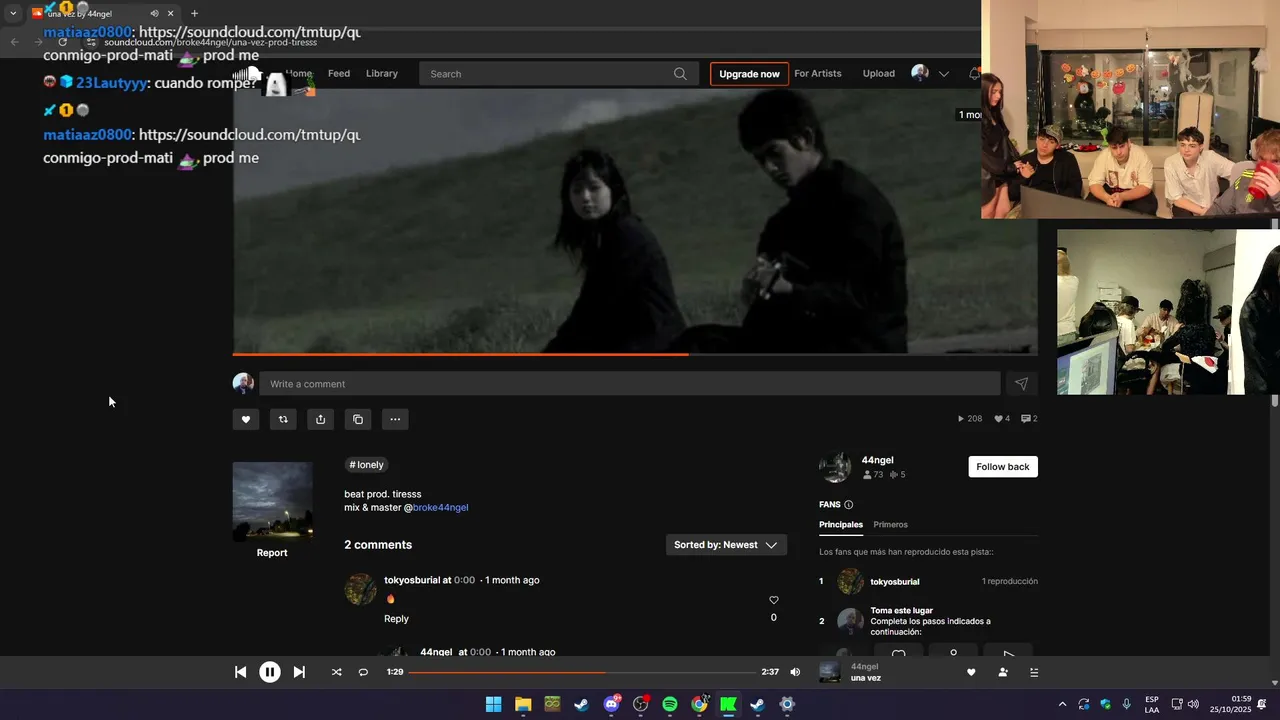The width and height of the screenshot is (1280, 720).
Task: Click the Write a comment field
Action: click(x=630, y=384)
